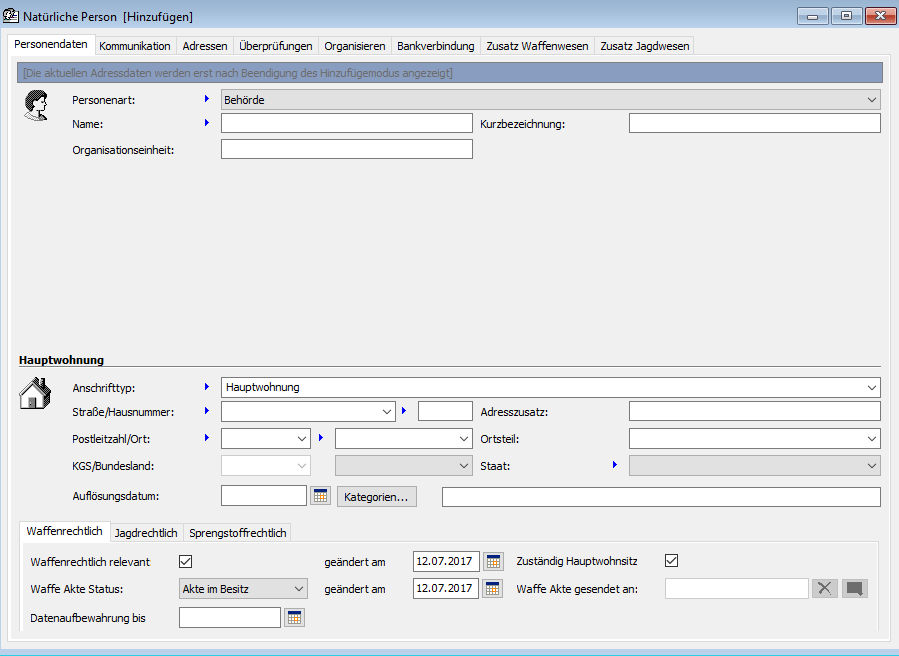Screen dimensions: 899x656
Task: Open calendar for Waffe Akte Status date
Action: (x=494, y=589)
